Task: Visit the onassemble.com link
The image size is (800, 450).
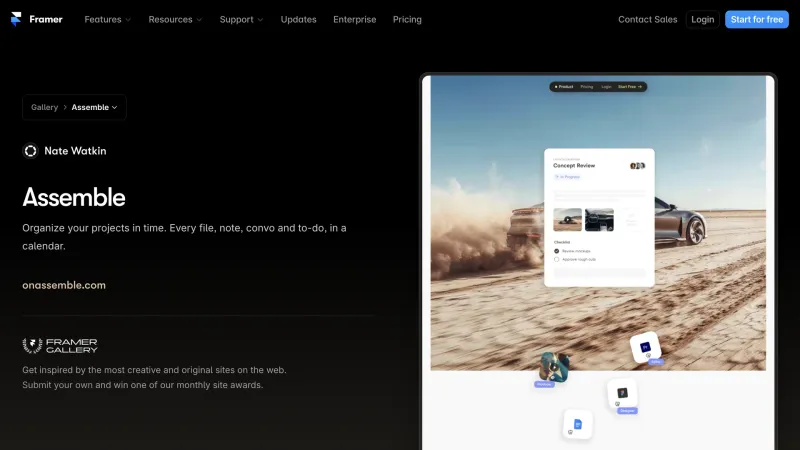Action: coord(64,285)
